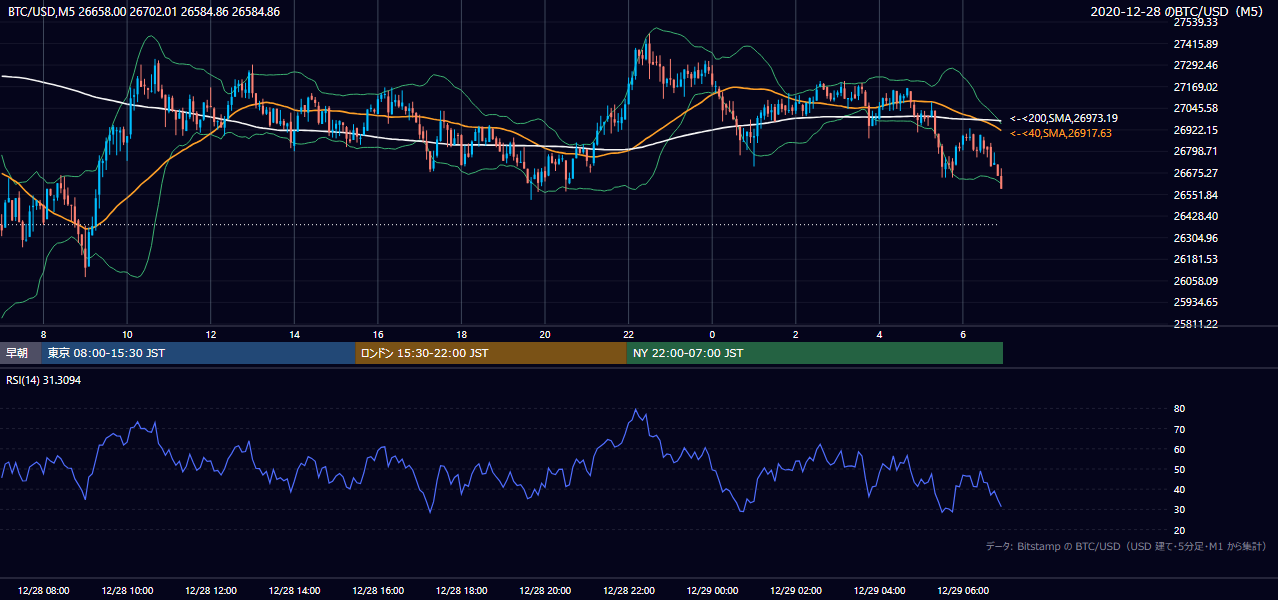Viewport: 1278px width, 600px height.
Task: Click price axis value 27415.89
Action: pos(1195,44)
